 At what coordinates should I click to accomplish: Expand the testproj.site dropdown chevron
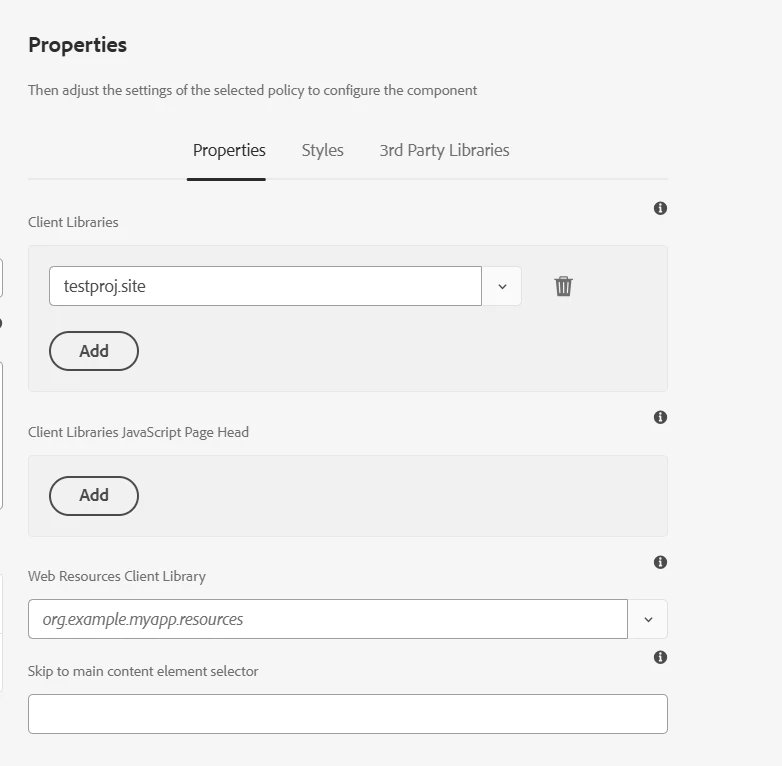pyautogui.click(x=502, y=286)
